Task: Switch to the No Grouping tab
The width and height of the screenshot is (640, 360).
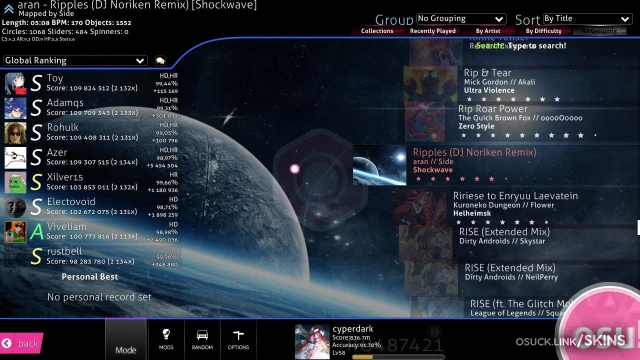Action: [x=599, y=31]
